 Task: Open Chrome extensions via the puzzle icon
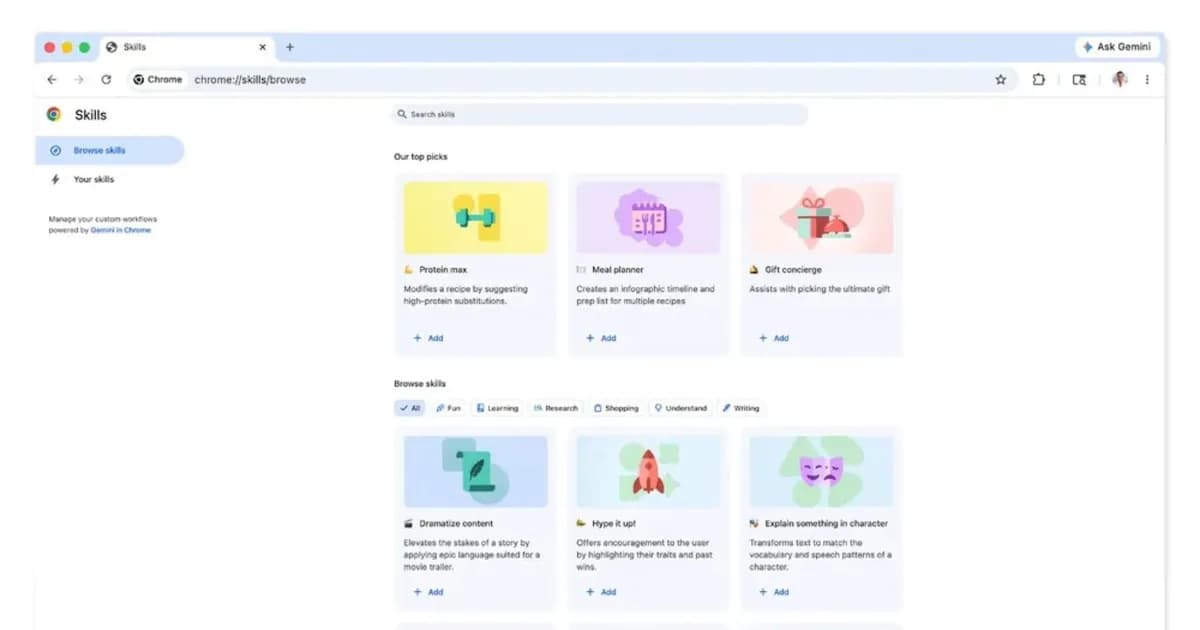1039,79
